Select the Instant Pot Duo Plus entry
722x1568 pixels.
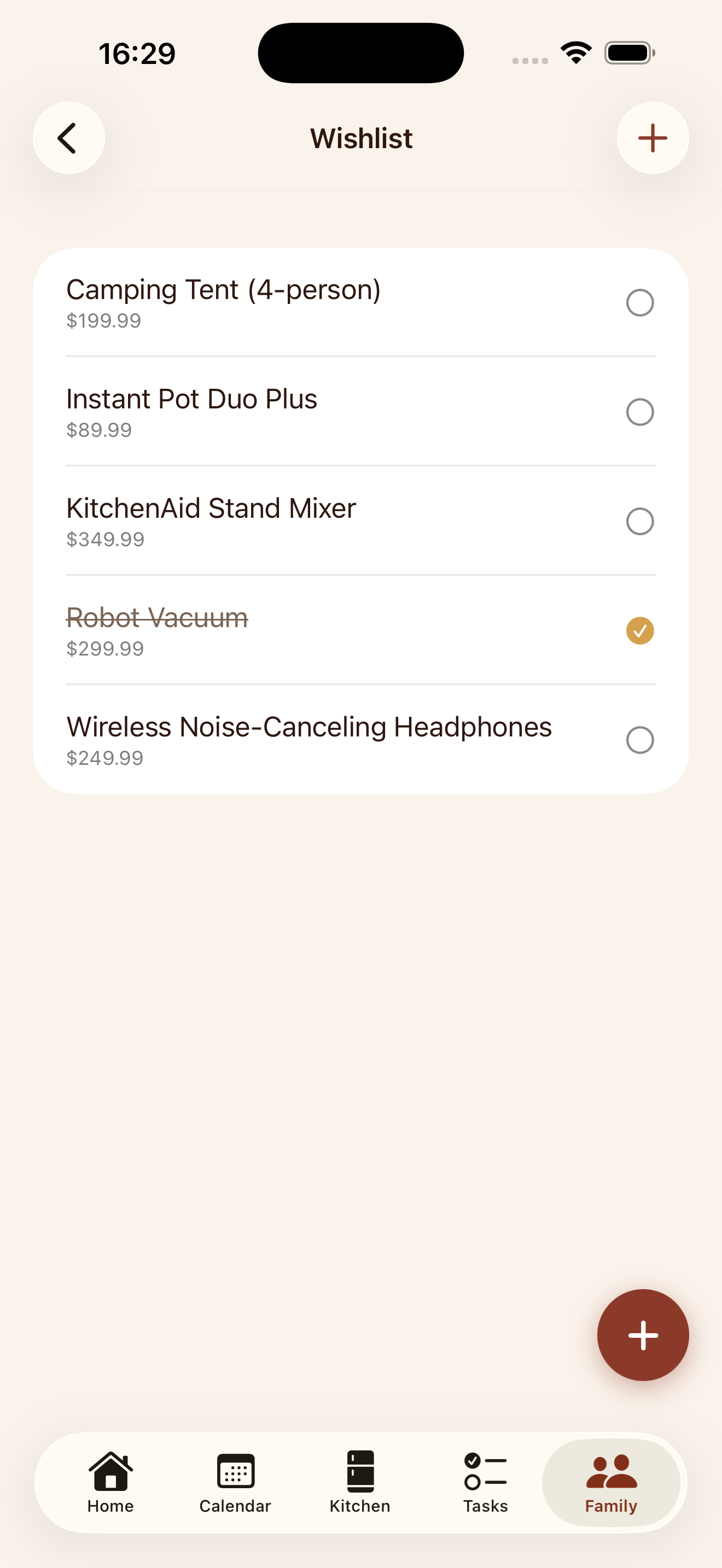pos(192,399)
